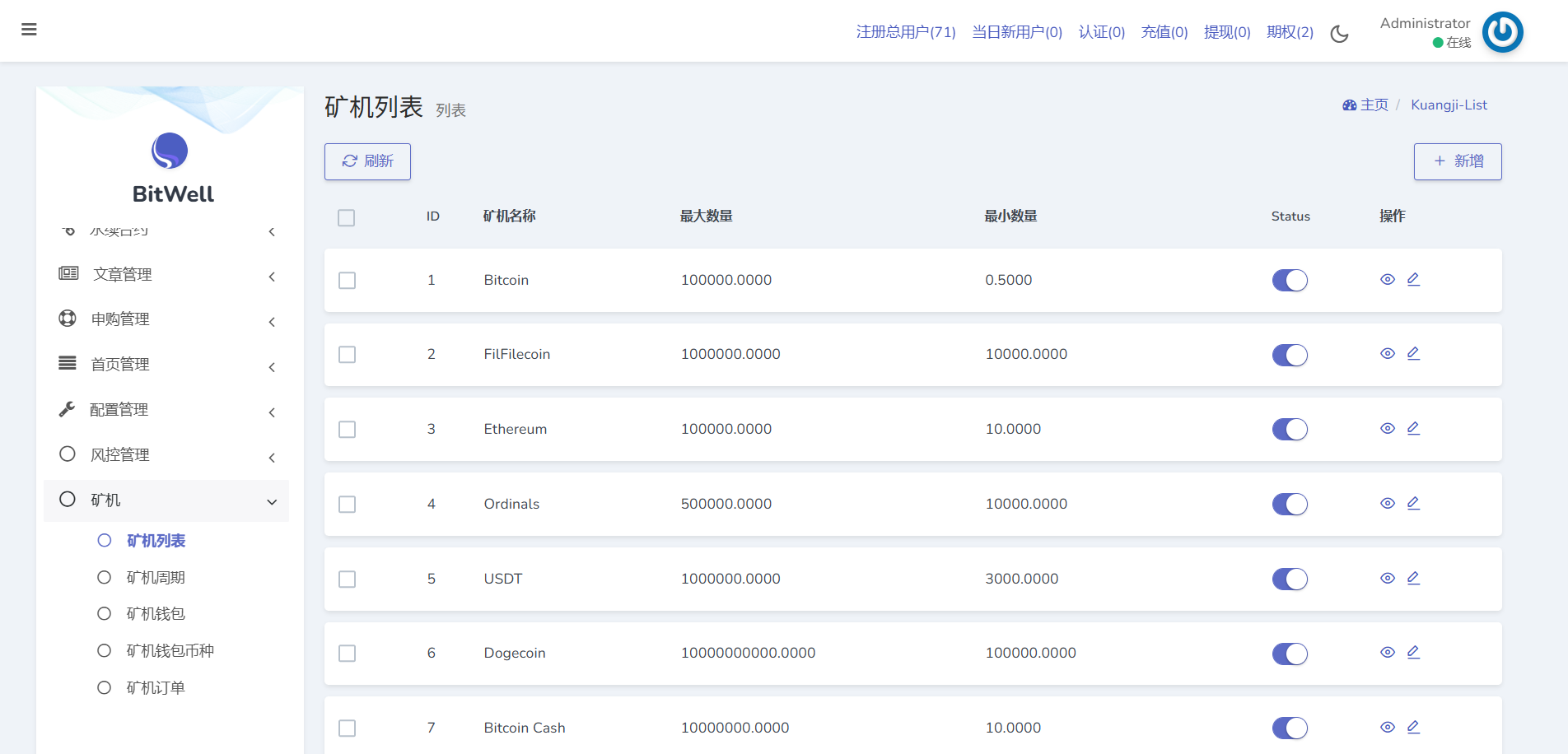Screen dimensions: 1568x754
Task: Expand the 文章管理 sidebar menu
Action: point(166,275)
